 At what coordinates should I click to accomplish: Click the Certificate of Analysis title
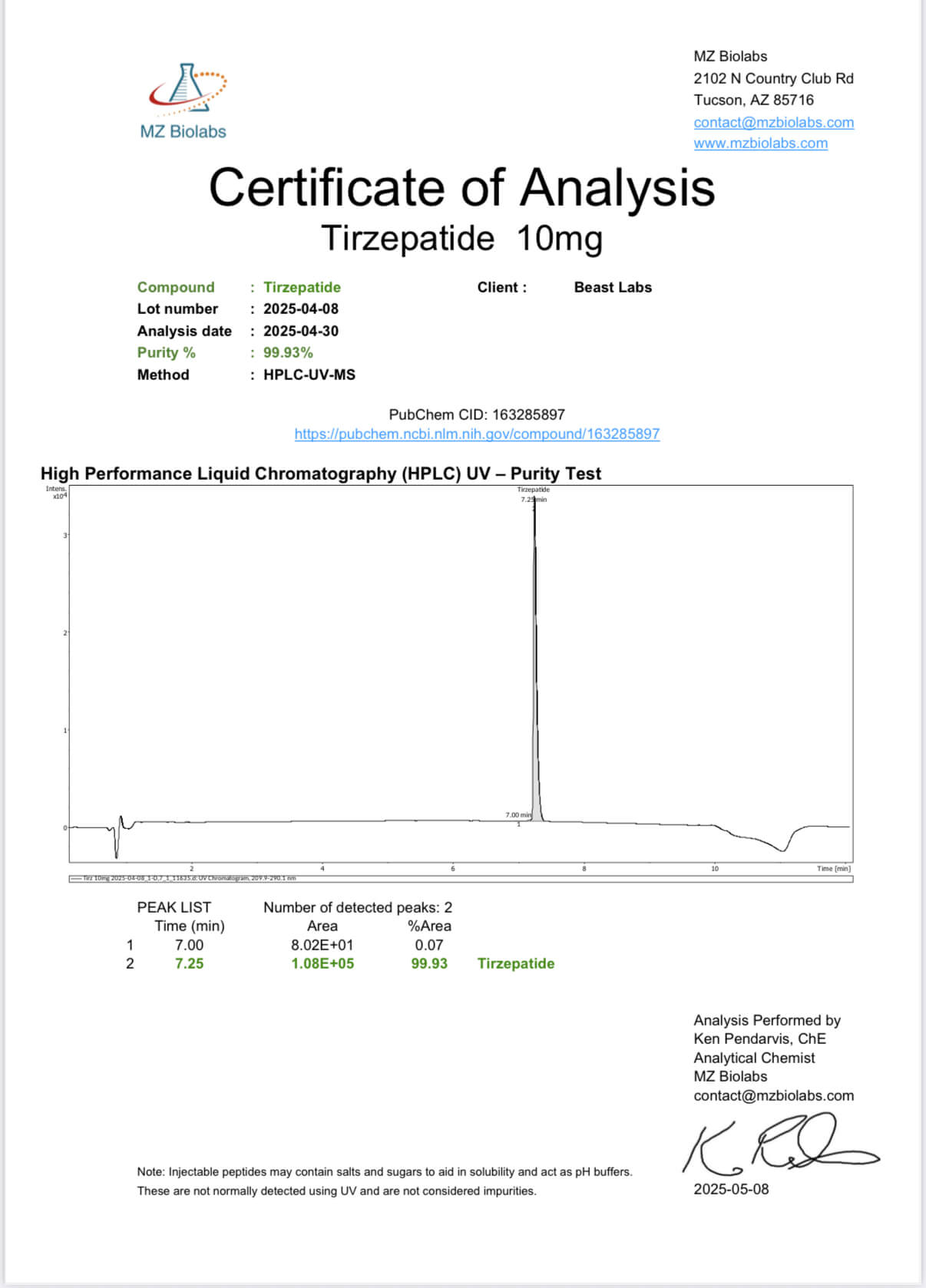pyautogui.click(x=461, y=188)
